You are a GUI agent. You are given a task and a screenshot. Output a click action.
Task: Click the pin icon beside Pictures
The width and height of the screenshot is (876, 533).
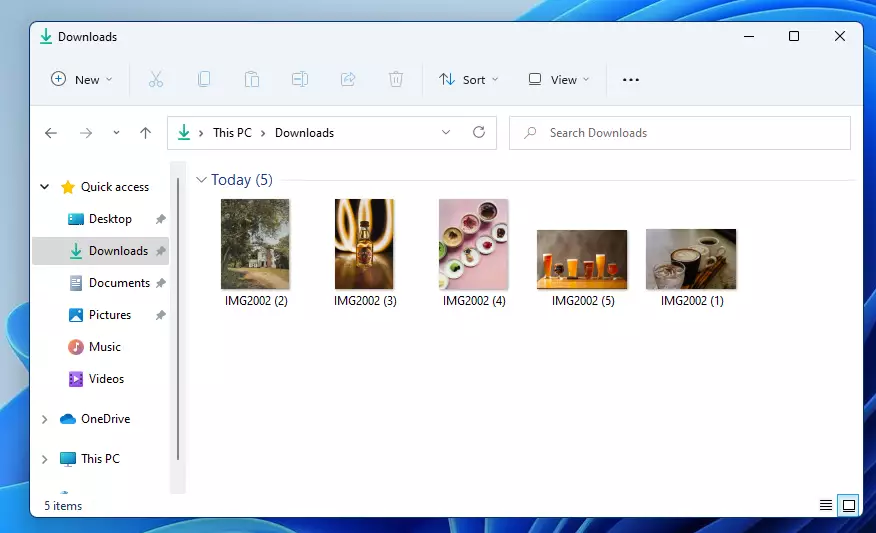(x=160, y=315)
